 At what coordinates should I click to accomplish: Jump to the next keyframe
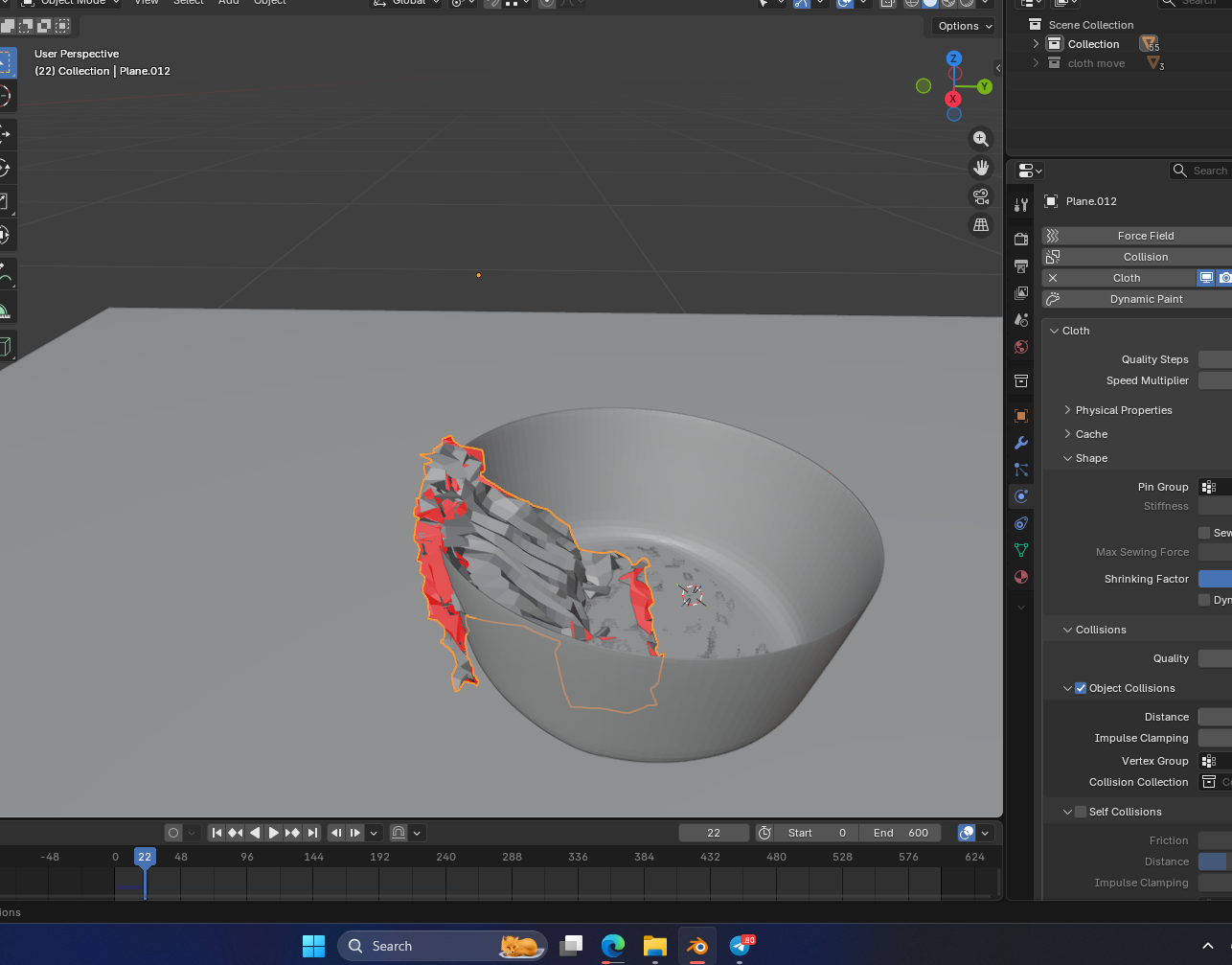pyautogui.click(x=293, y=833)
